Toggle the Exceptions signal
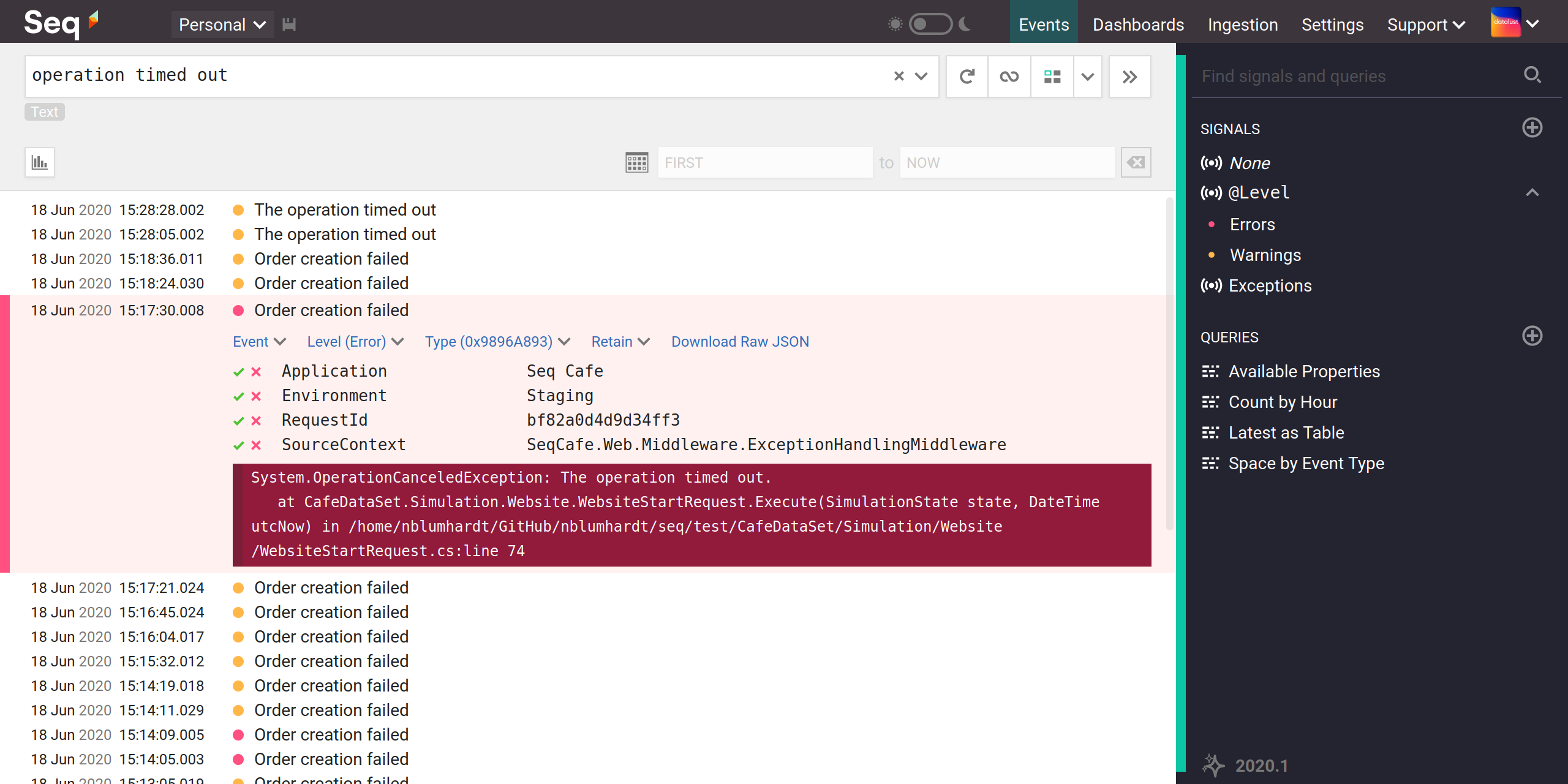Image resolution: width=1568 pixels, height=784 pixels. coord(1270,285)
